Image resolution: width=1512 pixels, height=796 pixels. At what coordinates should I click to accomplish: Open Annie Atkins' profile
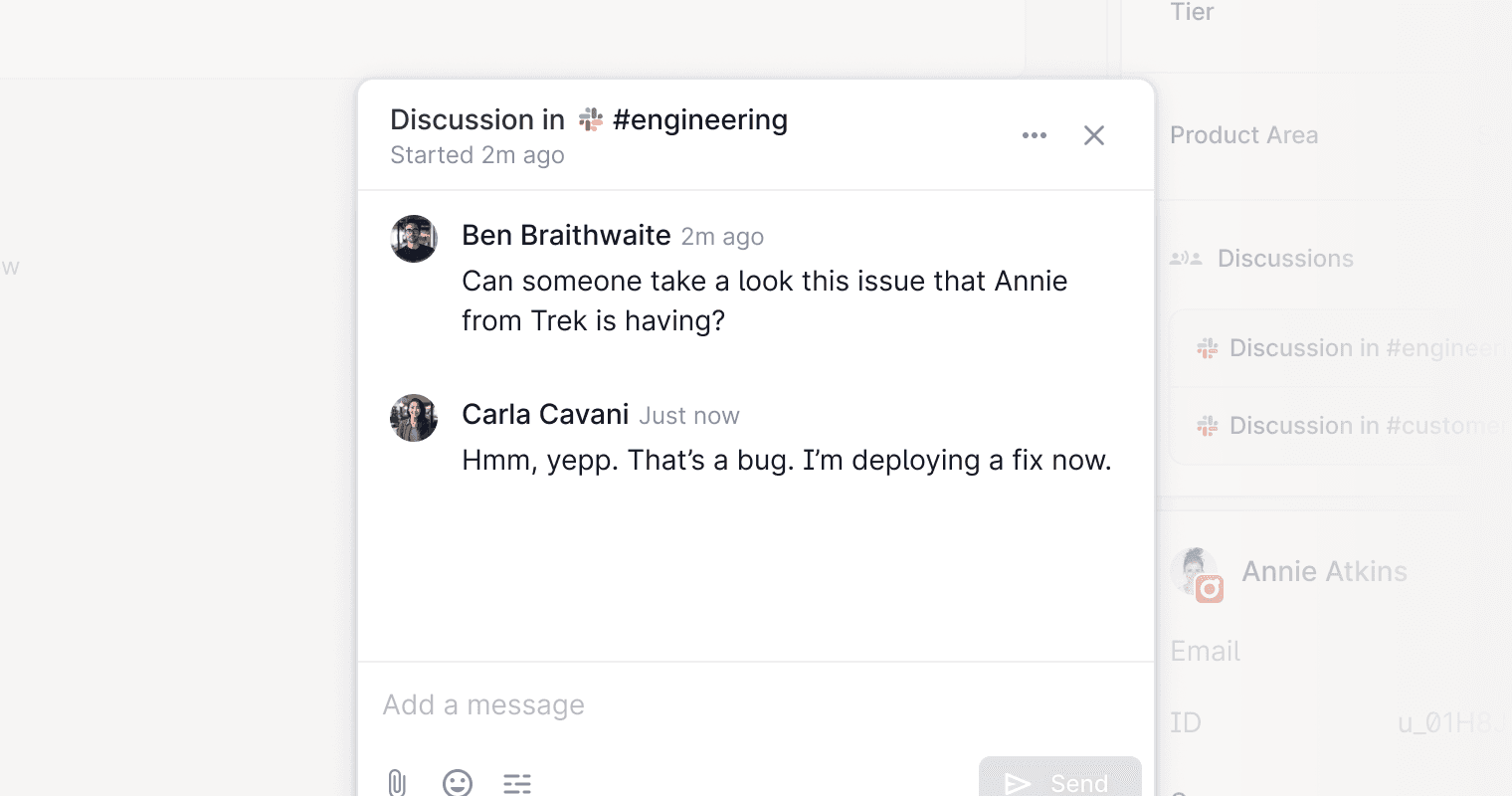1324,571
